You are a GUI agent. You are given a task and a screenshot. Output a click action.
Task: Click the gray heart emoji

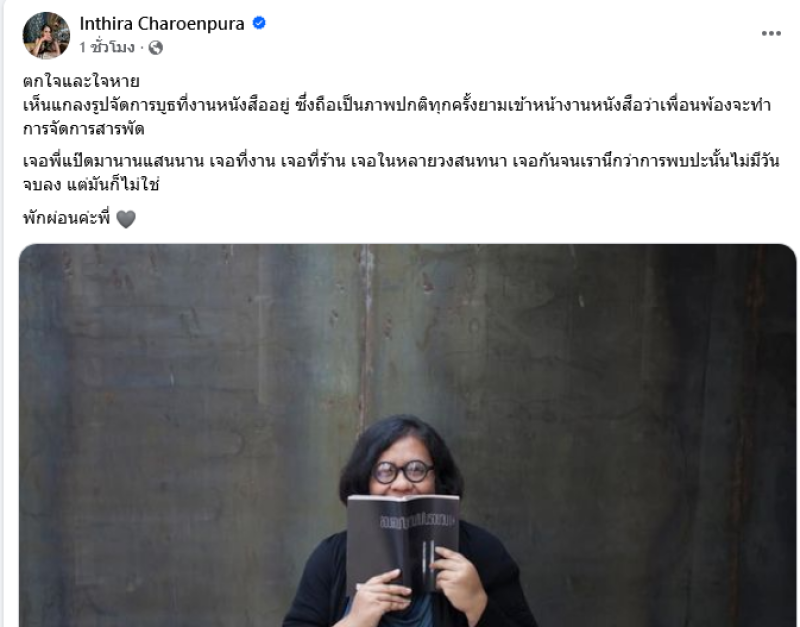click(126, 219)
